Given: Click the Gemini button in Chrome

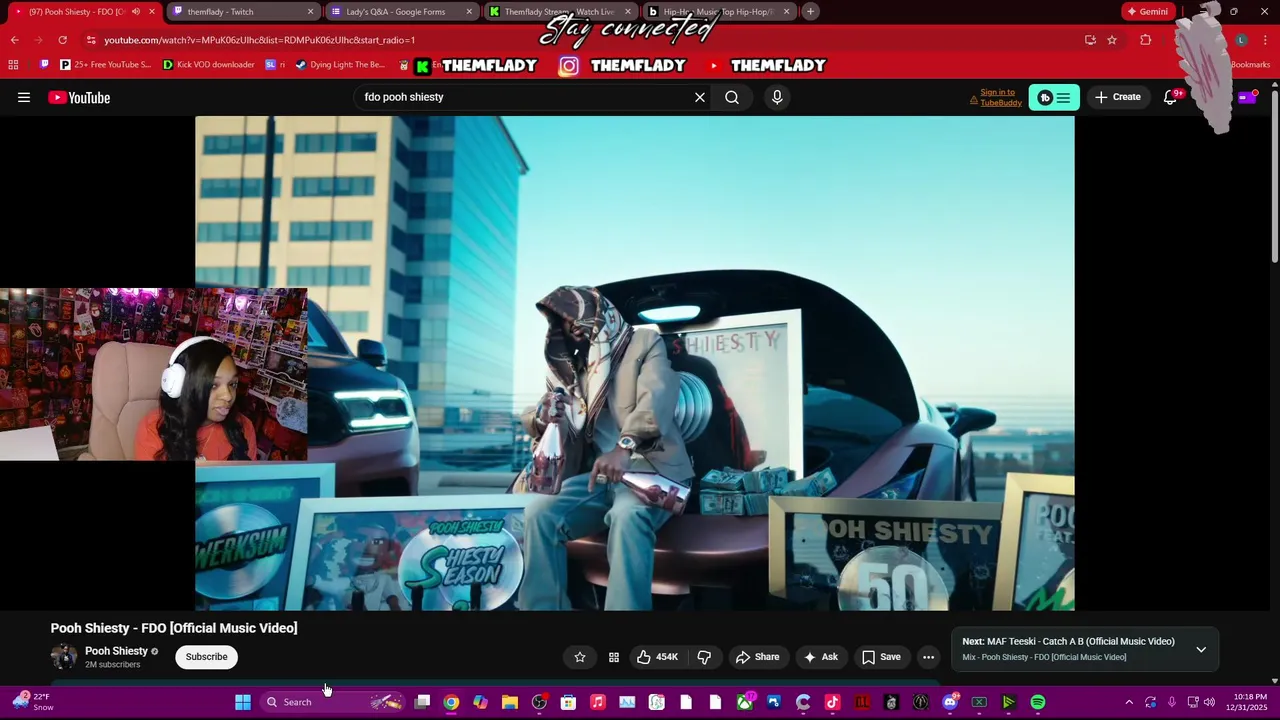Looking at the screenshot, I should pos(1147,12).
